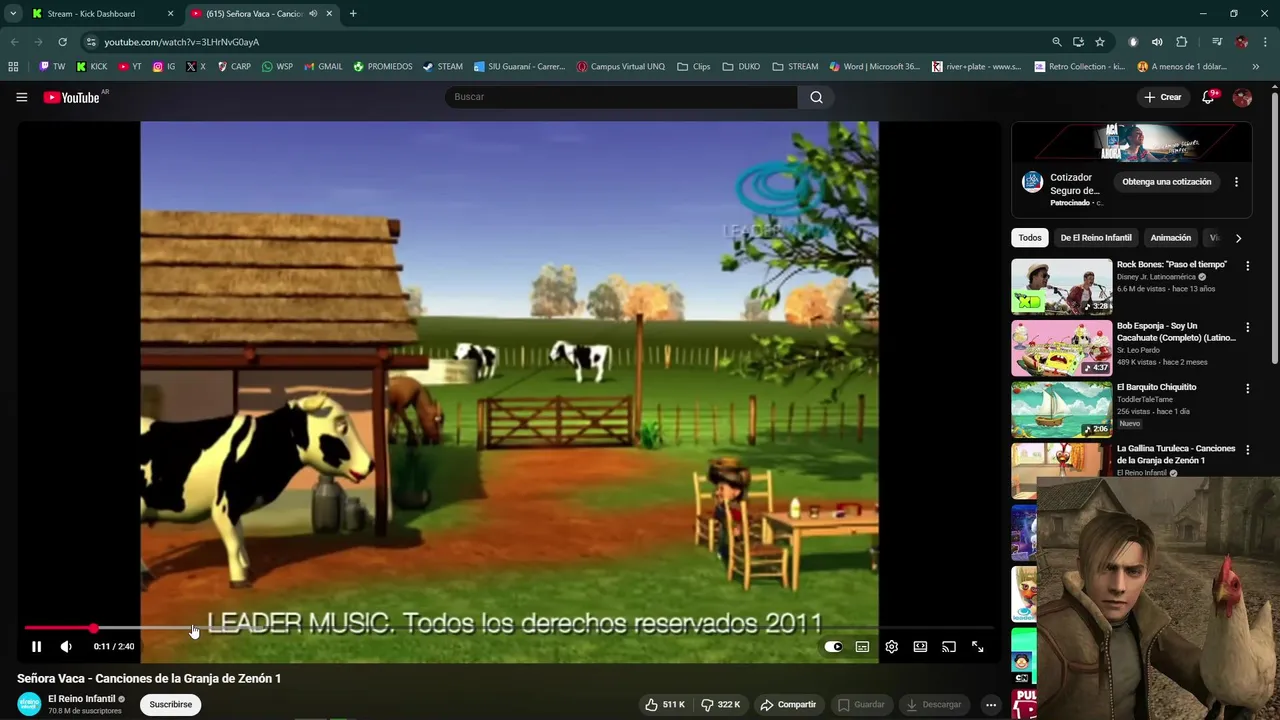
Task: Open the Campus Virtual UNQ bookmark
Action: tap(621, 67)
